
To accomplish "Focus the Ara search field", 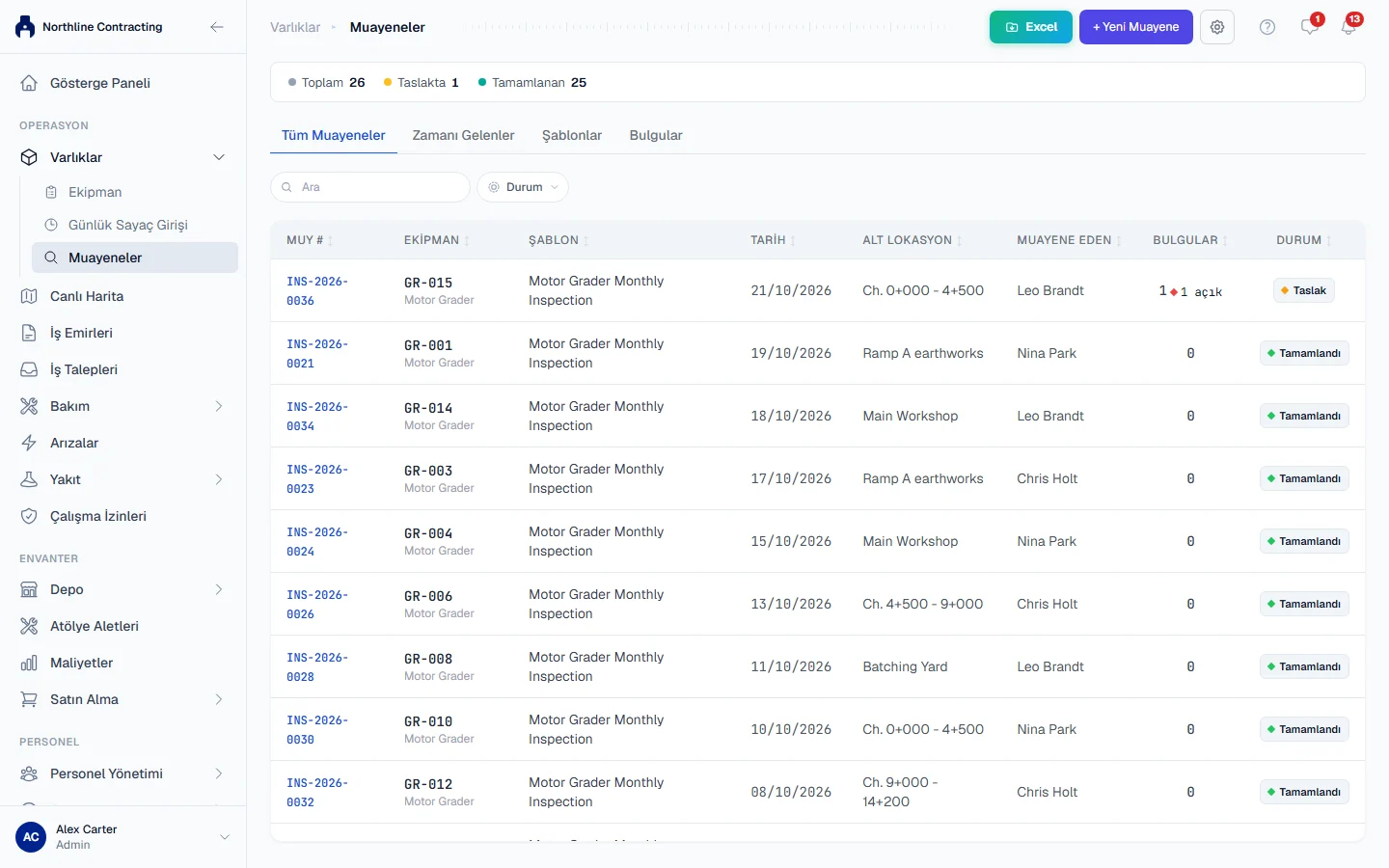I will coord(370,187).
